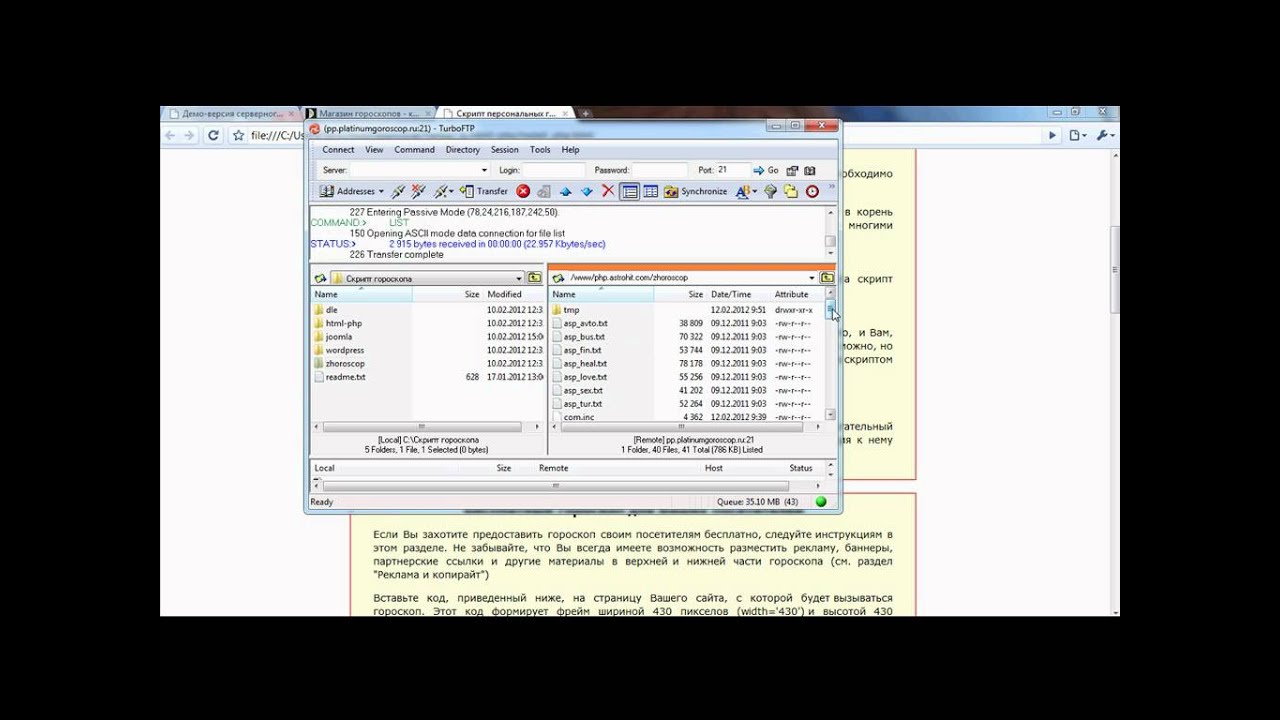Click the Go quick connect button
1280x720 pixels.
766,170
